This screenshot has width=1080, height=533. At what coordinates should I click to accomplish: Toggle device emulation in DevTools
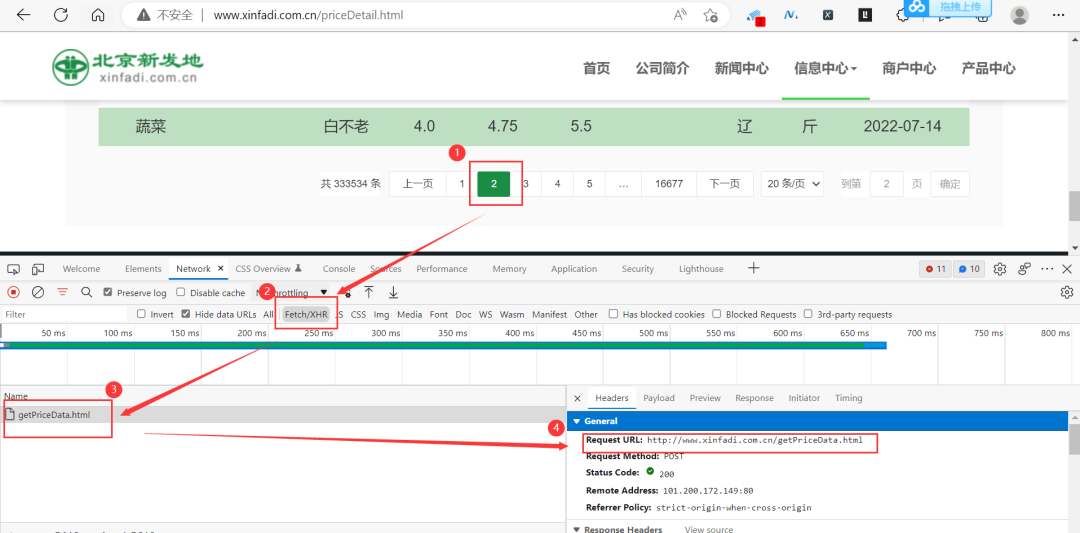coord(38,269)
